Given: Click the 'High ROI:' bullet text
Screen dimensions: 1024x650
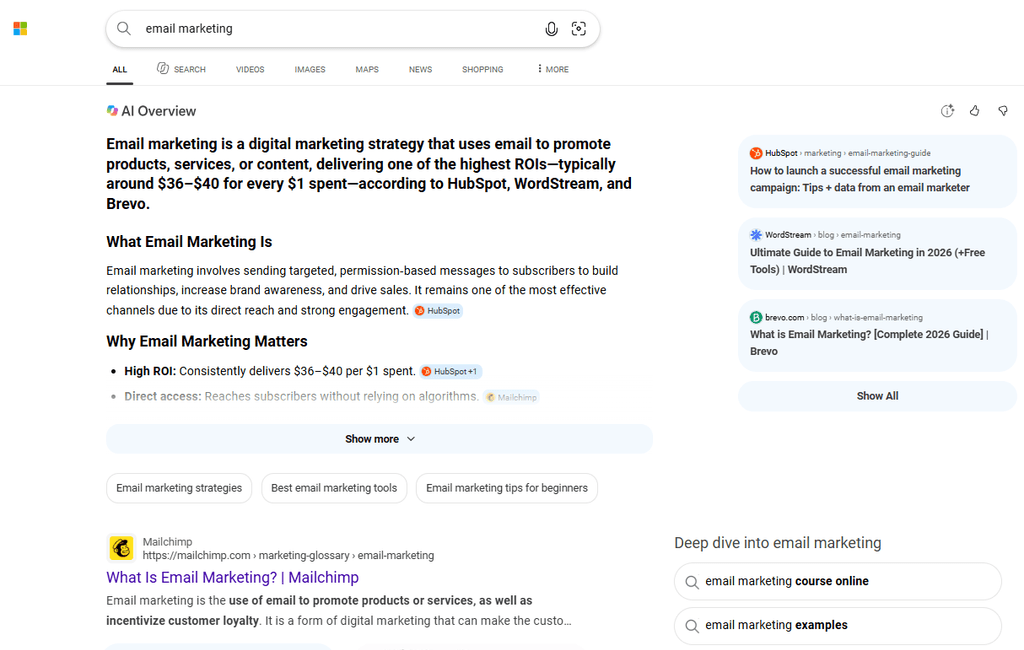Looking at the screenshot, I should (150, 371).
